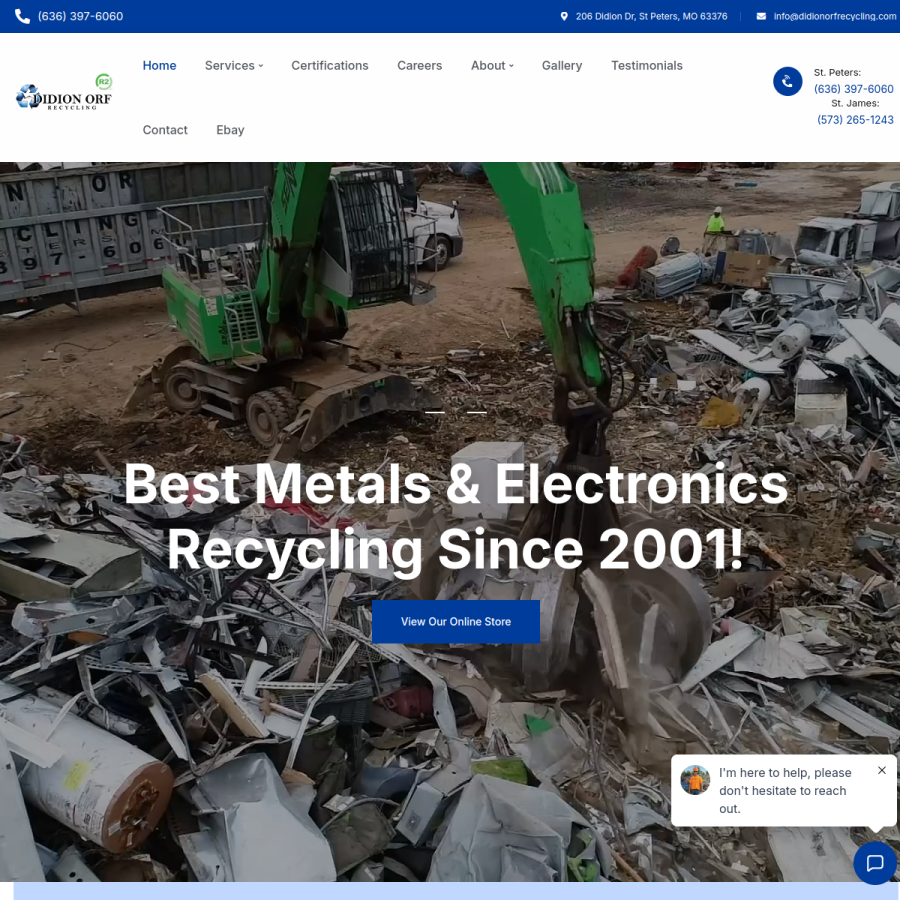Viewport: 900px width, 900px height.
Task: Open address 206 Didion Dr link
Action: [651, 16]
